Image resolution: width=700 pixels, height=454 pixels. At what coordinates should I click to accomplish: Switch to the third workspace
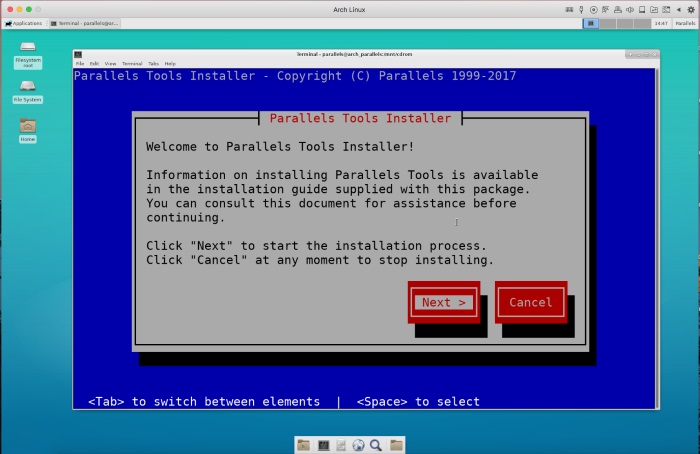[625, 23]
